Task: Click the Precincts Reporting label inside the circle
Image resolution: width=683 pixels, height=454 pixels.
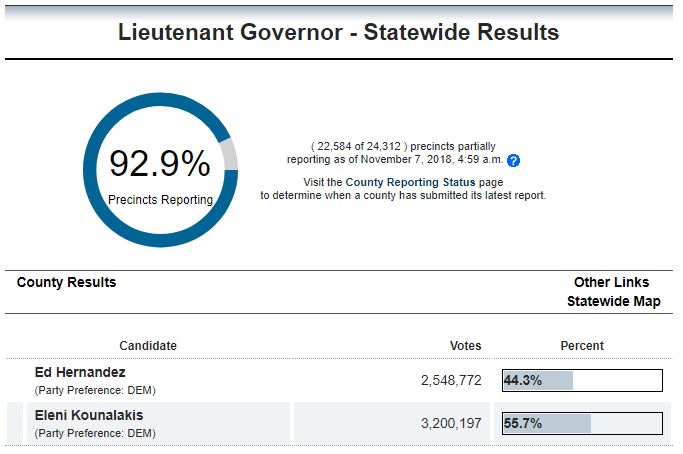Action: [x=160, y=200]
